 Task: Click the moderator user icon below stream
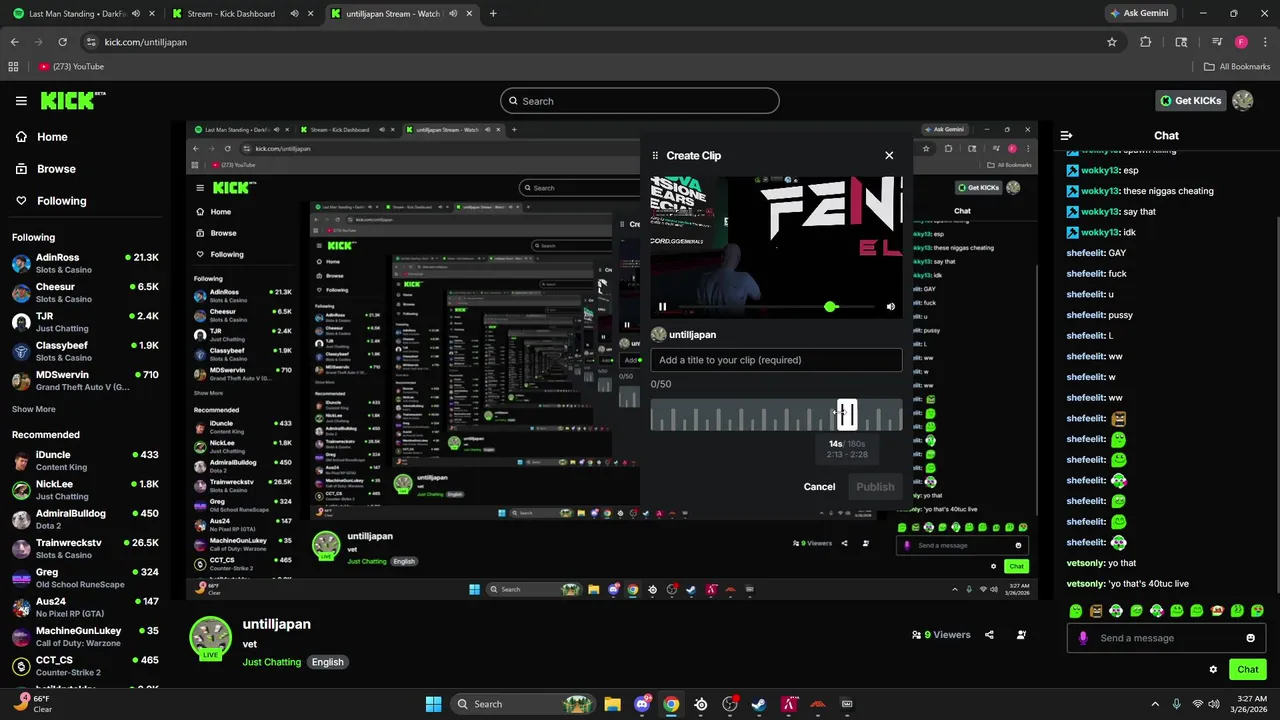[1021, 635]
